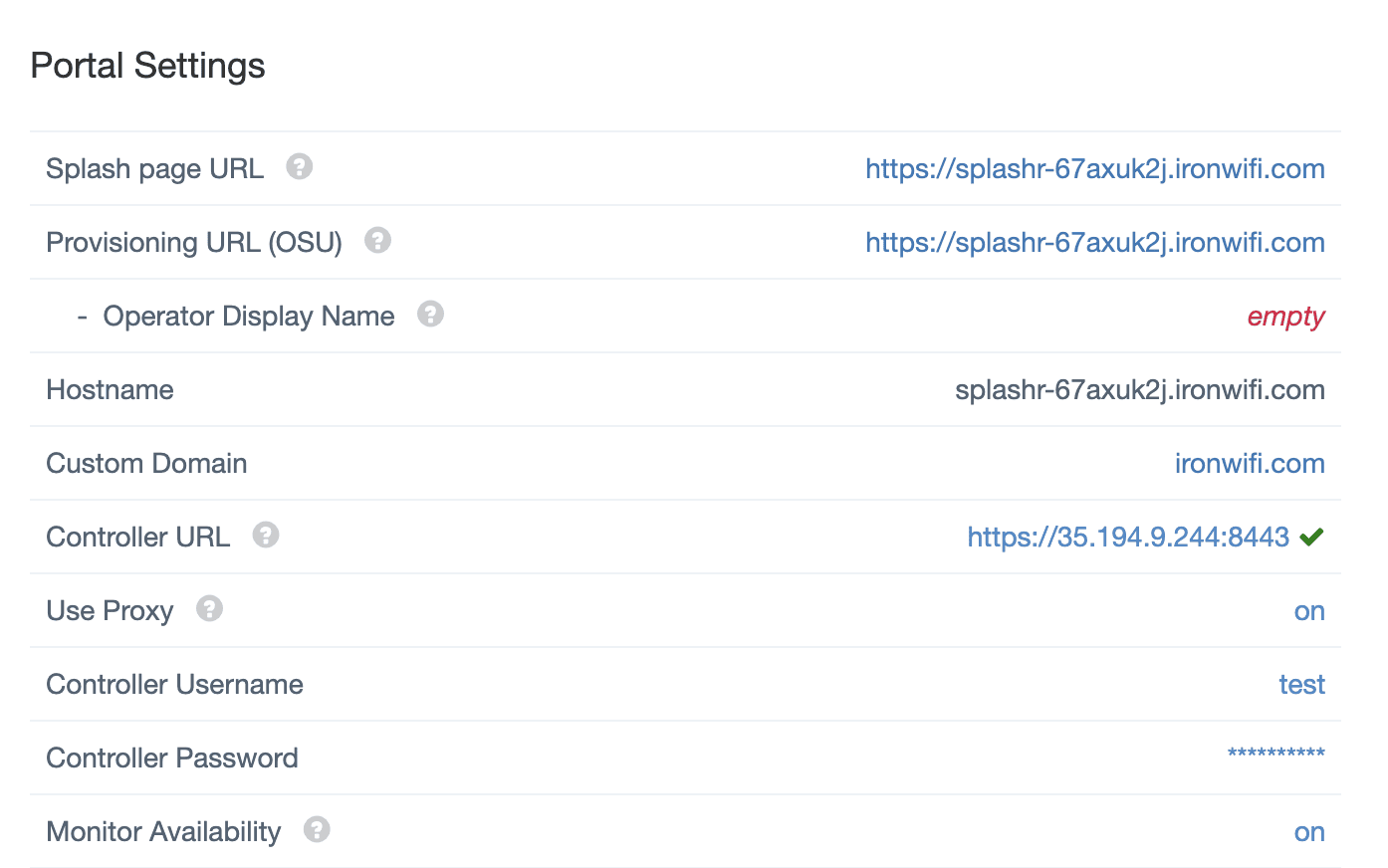
Task: Edit Custom Domain value ironwifi.com
Action: click(1250, 464)
